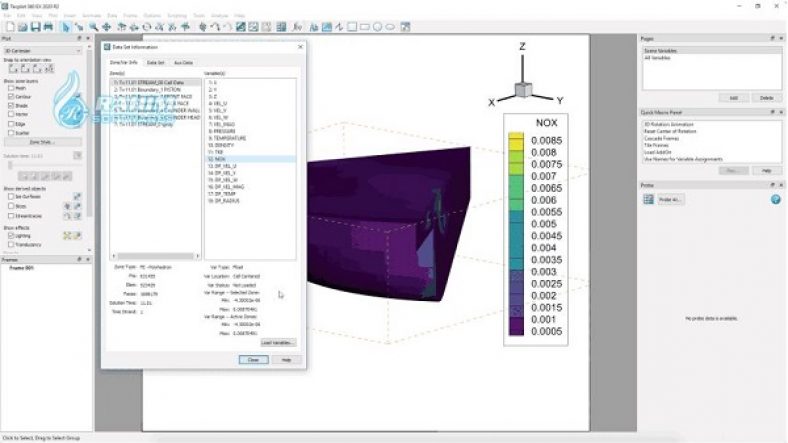Toggle the Contour layer checkbox
This screenshot has height=443, width=788.
(x=11, y=96)
